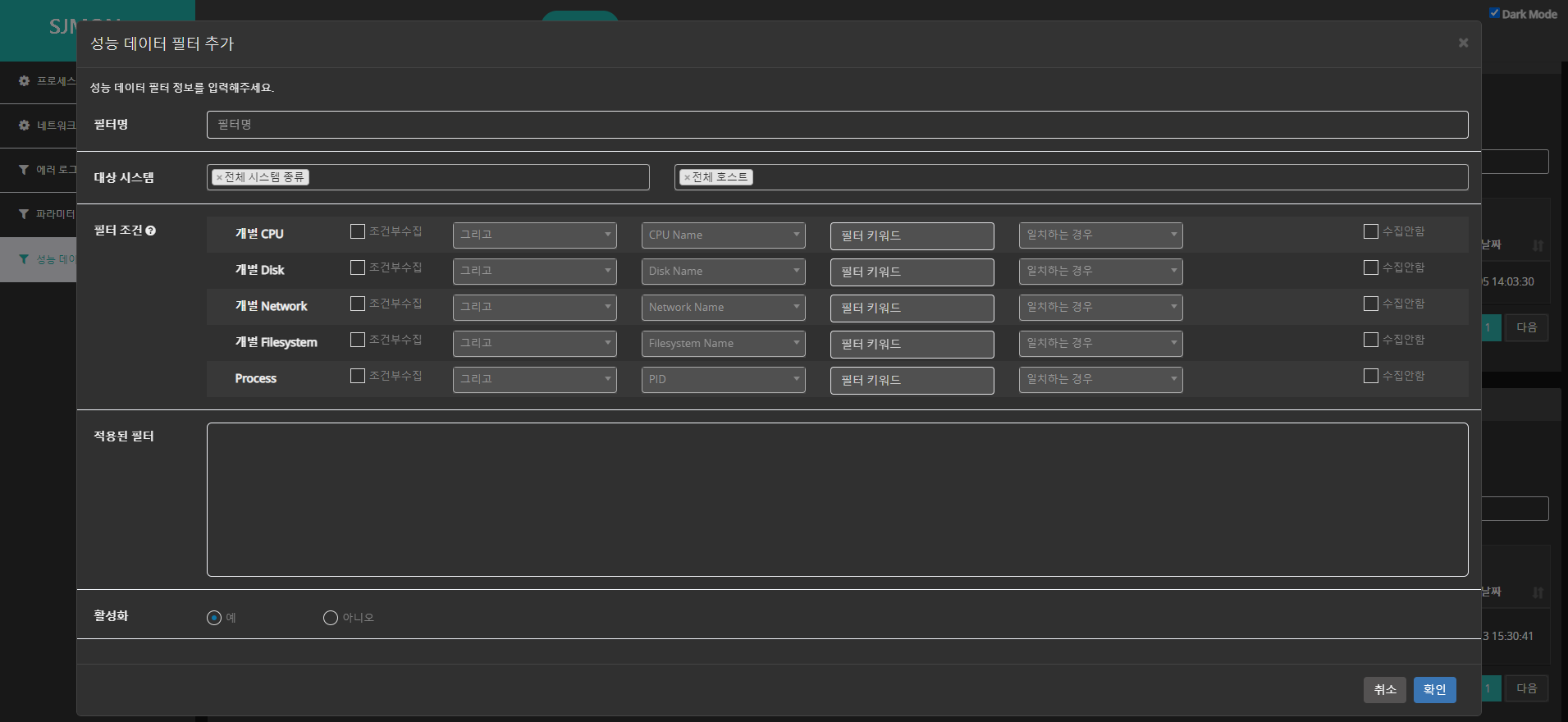The width and height of the screenshot is (1568, 722).
Task: Remove the 전체 시스템 종류 tag
Action: click(x=219, y=177)
